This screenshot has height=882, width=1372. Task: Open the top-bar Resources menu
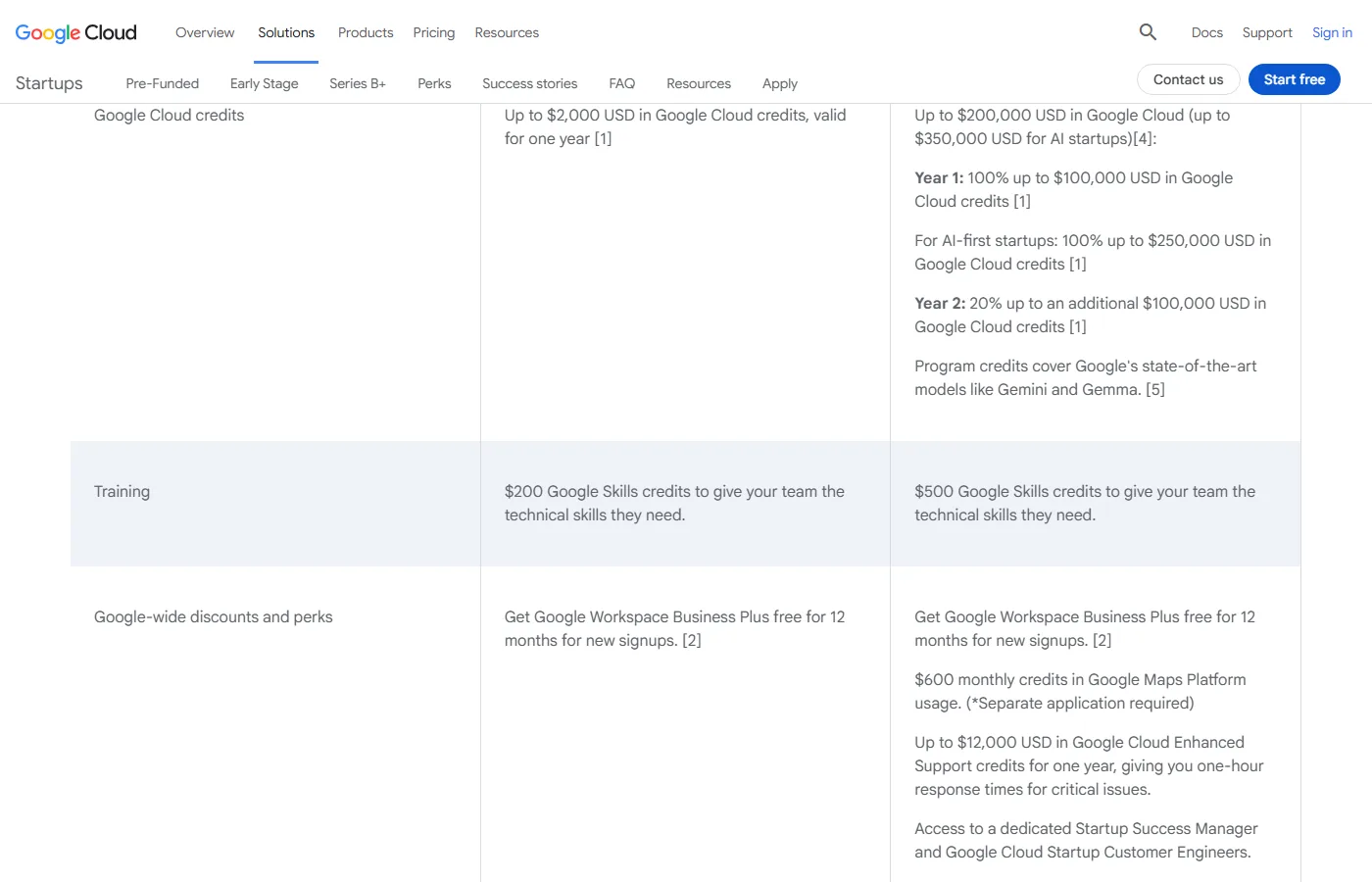(507, 32)
